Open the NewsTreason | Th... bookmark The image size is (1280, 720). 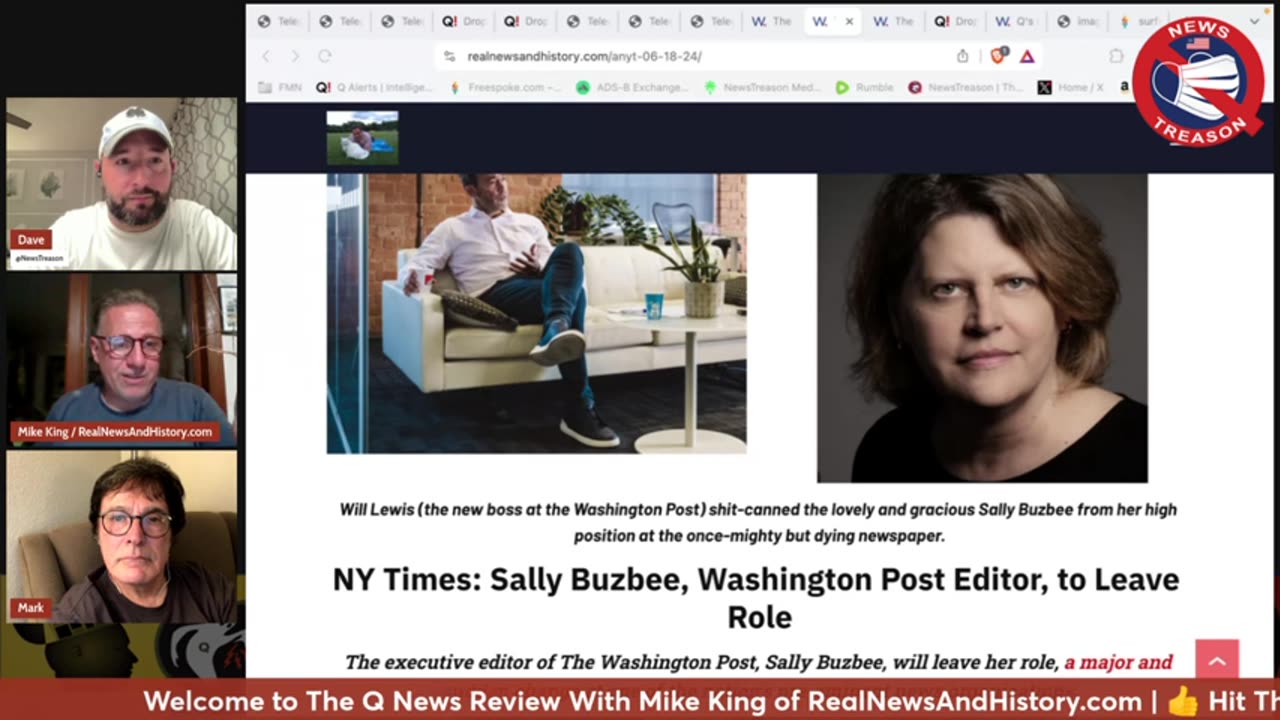pos(967,88)
